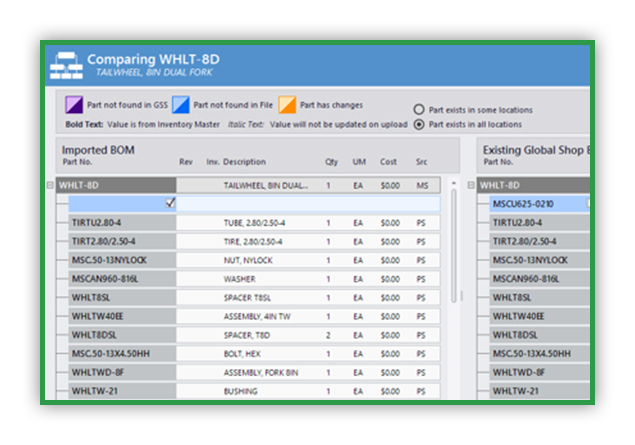Select MSCAN960-816L in Imported BOM

tap(122, 279)
